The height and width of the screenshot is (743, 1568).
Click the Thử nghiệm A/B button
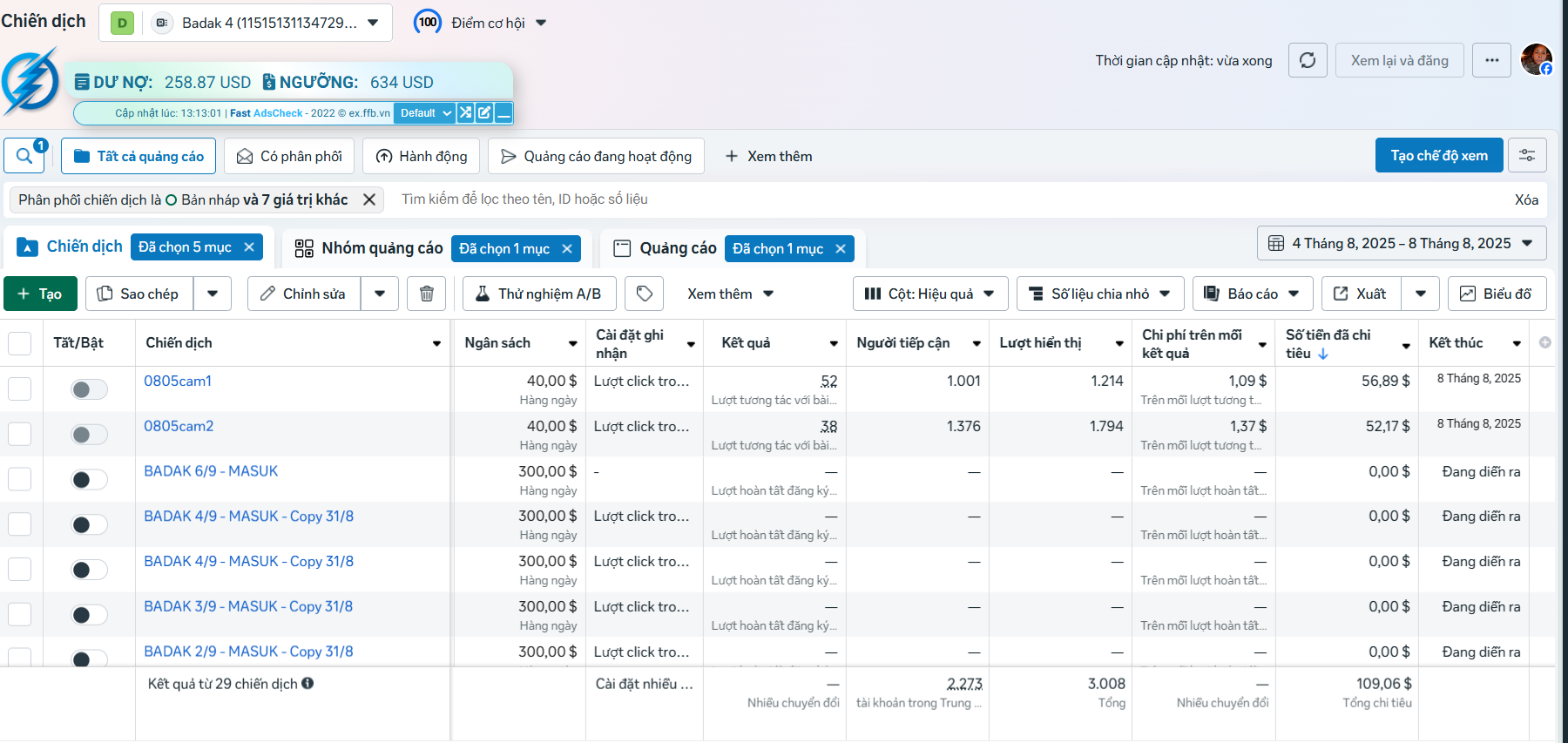coord(539,294)
